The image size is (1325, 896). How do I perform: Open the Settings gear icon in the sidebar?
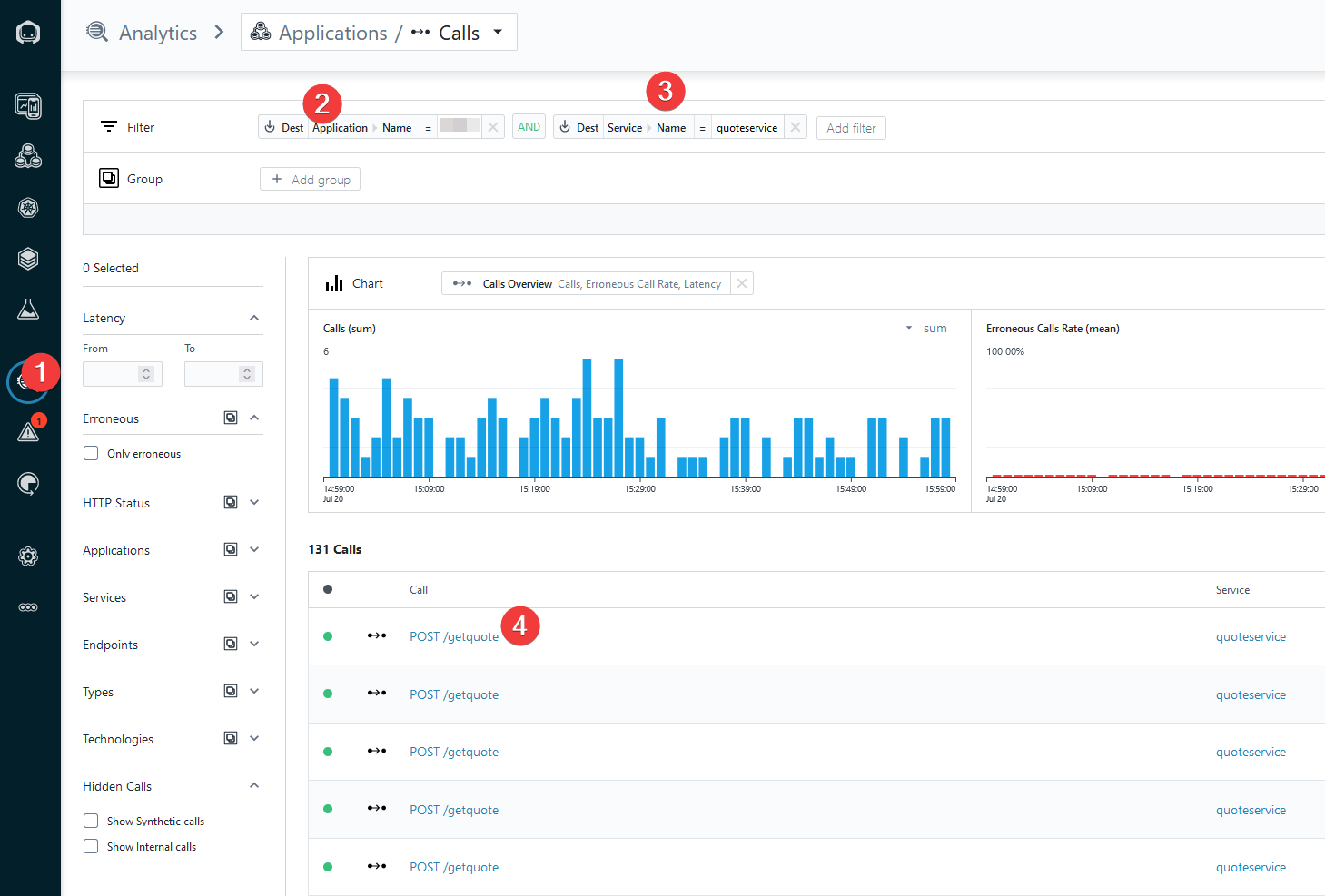click(x=28, y=556)
